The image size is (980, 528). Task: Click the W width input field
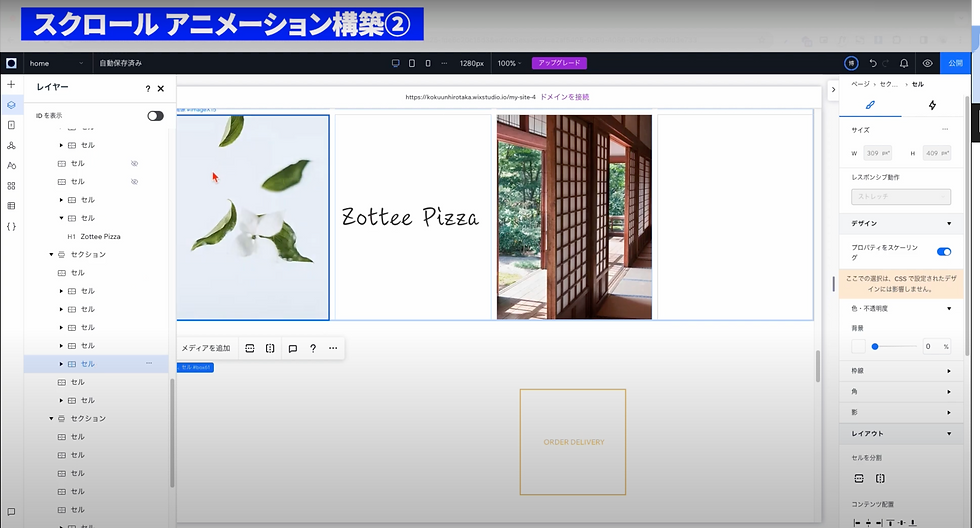(877, 153)
